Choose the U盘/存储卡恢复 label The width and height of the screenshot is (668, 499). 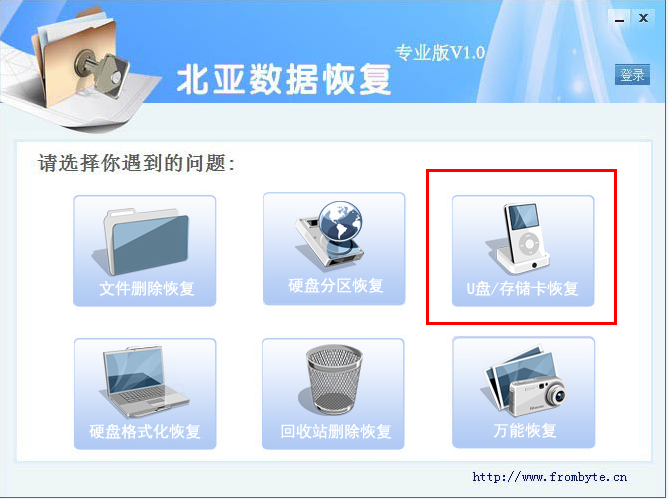522,289
